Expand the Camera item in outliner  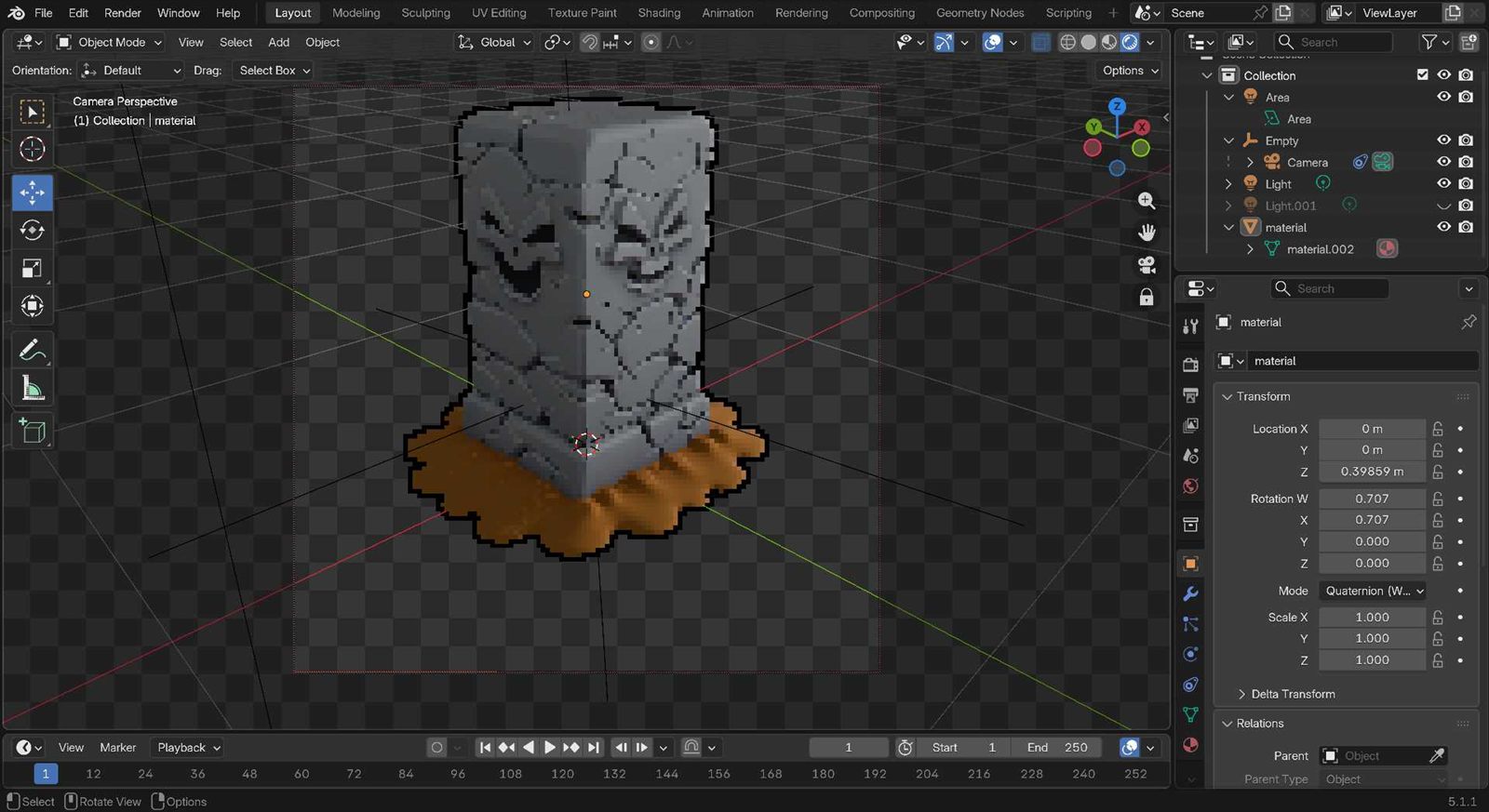[1250, 162]
